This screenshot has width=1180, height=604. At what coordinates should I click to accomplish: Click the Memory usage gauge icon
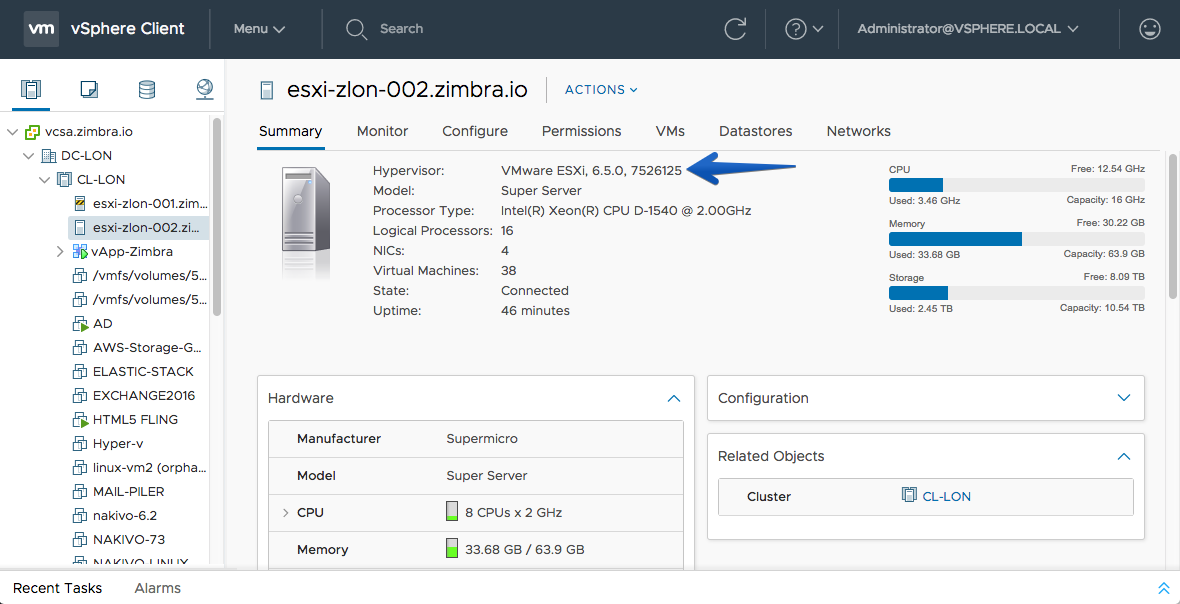[452, 549]
